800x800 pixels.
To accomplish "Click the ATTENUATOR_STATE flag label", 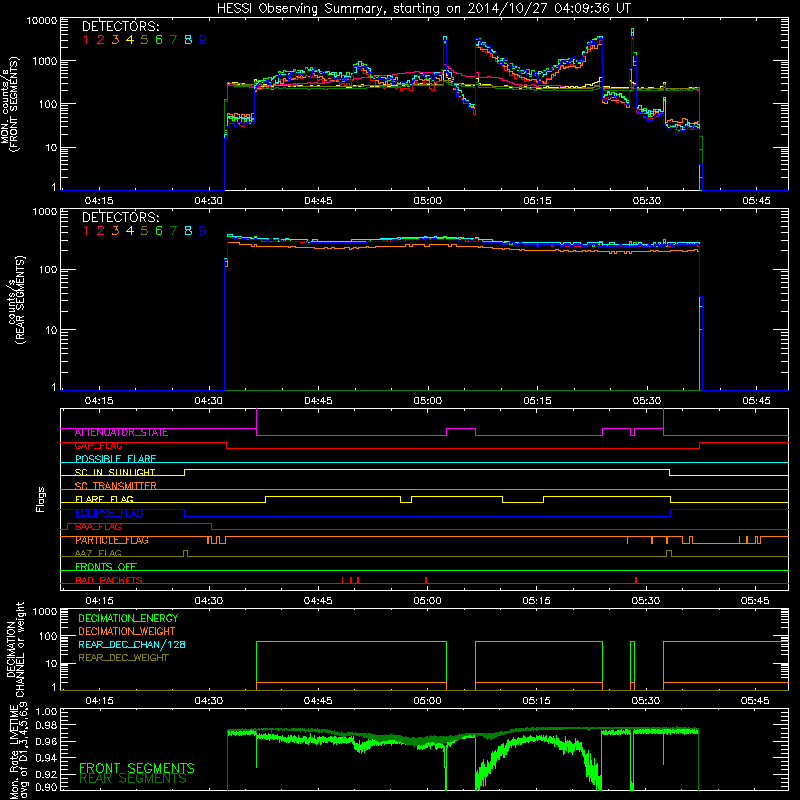I will tap(121, 433).
